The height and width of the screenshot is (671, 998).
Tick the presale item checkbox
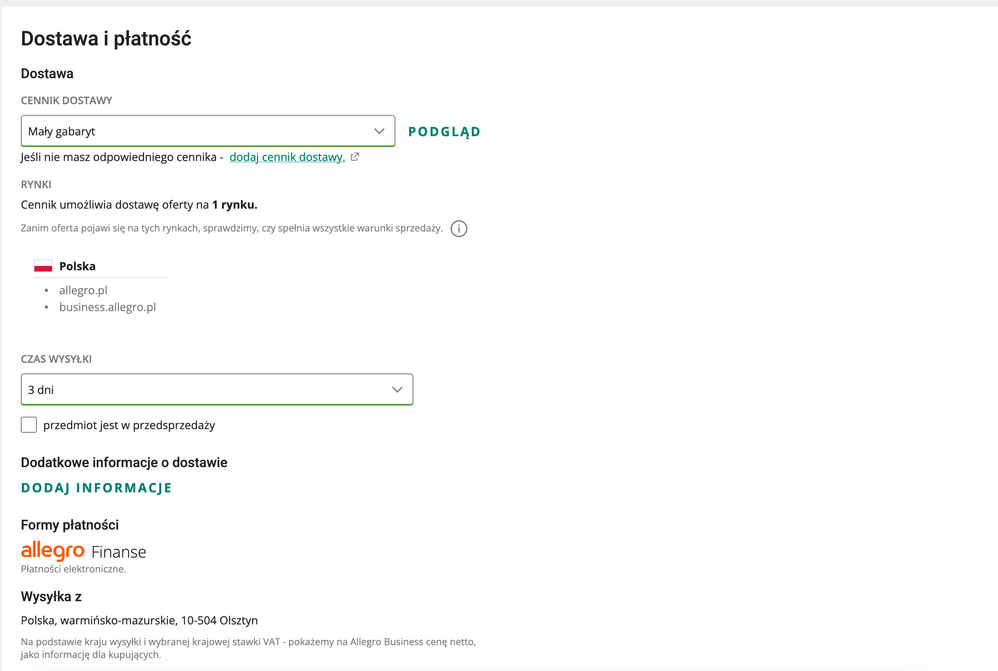pyautogui.click(x=29, y=425)
